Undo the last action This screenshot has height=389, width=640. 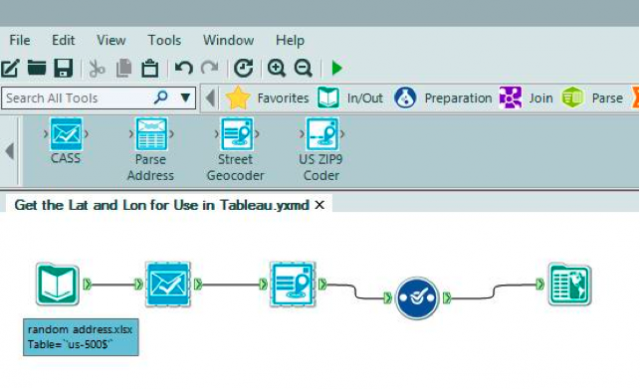coord(184,67)
